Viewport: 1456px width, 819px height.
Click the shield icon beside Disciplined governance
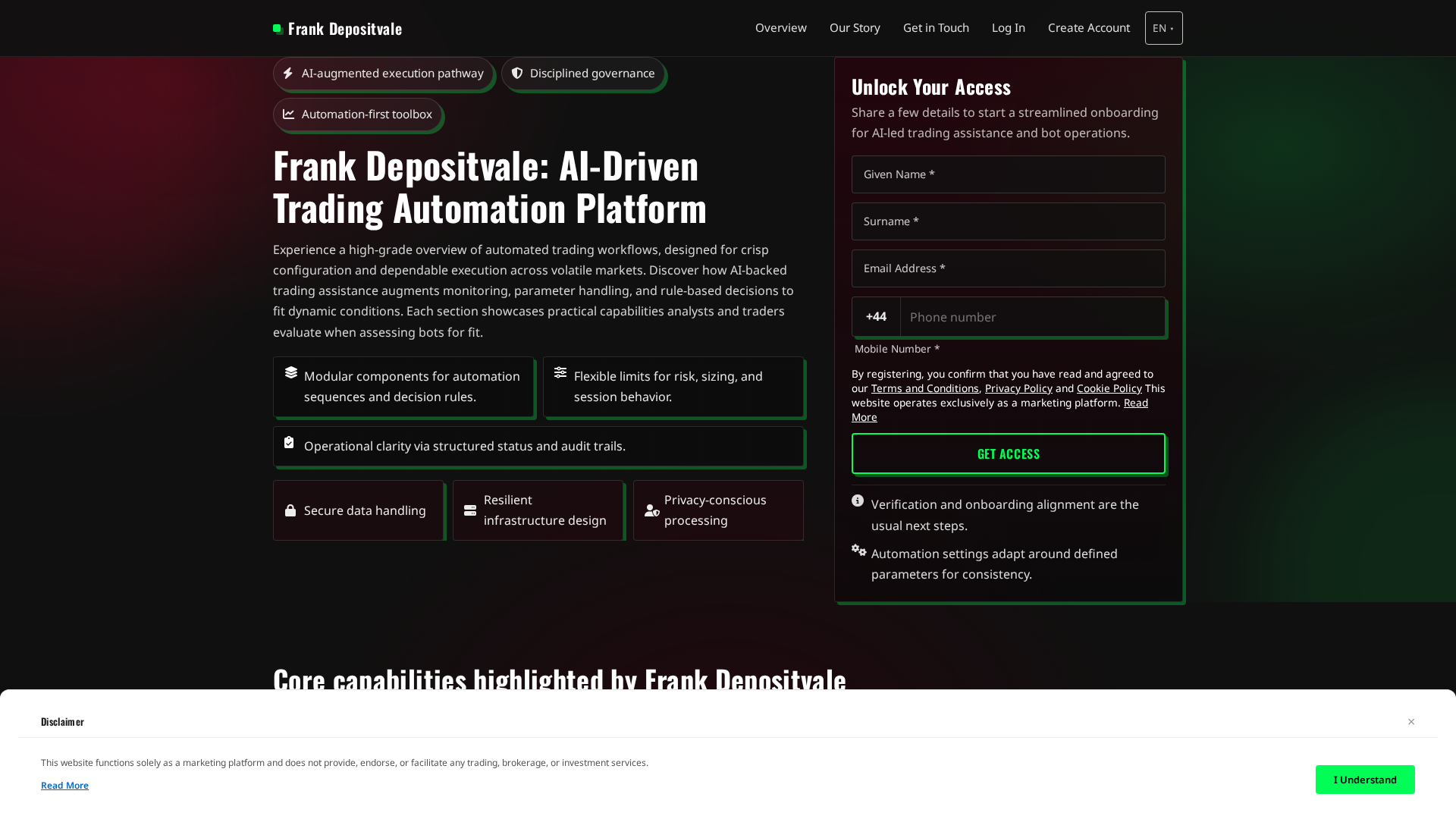(517, 74)
